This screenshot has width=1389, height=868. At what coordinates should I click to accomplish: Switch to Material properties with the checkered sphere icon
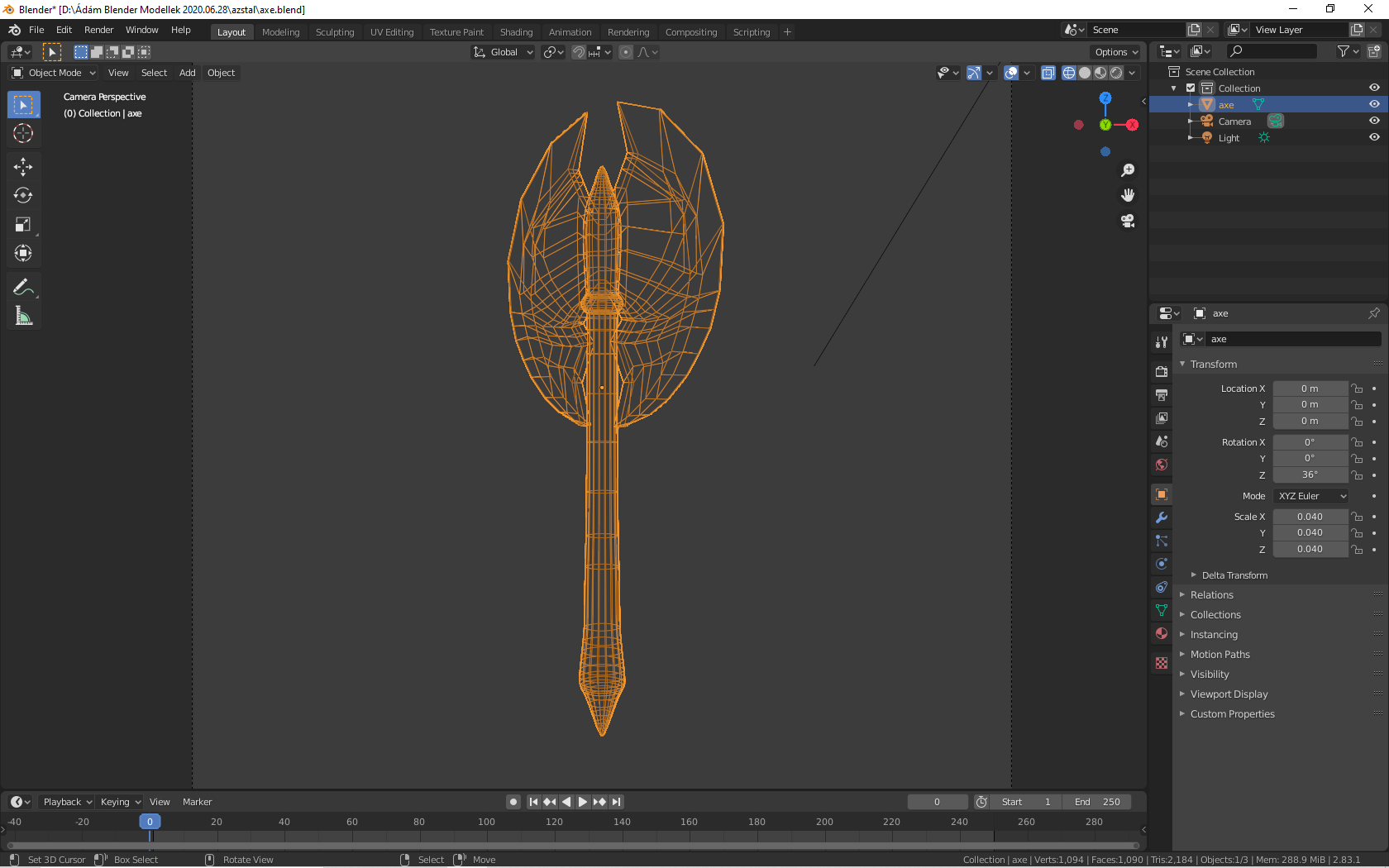(1161, 633)
